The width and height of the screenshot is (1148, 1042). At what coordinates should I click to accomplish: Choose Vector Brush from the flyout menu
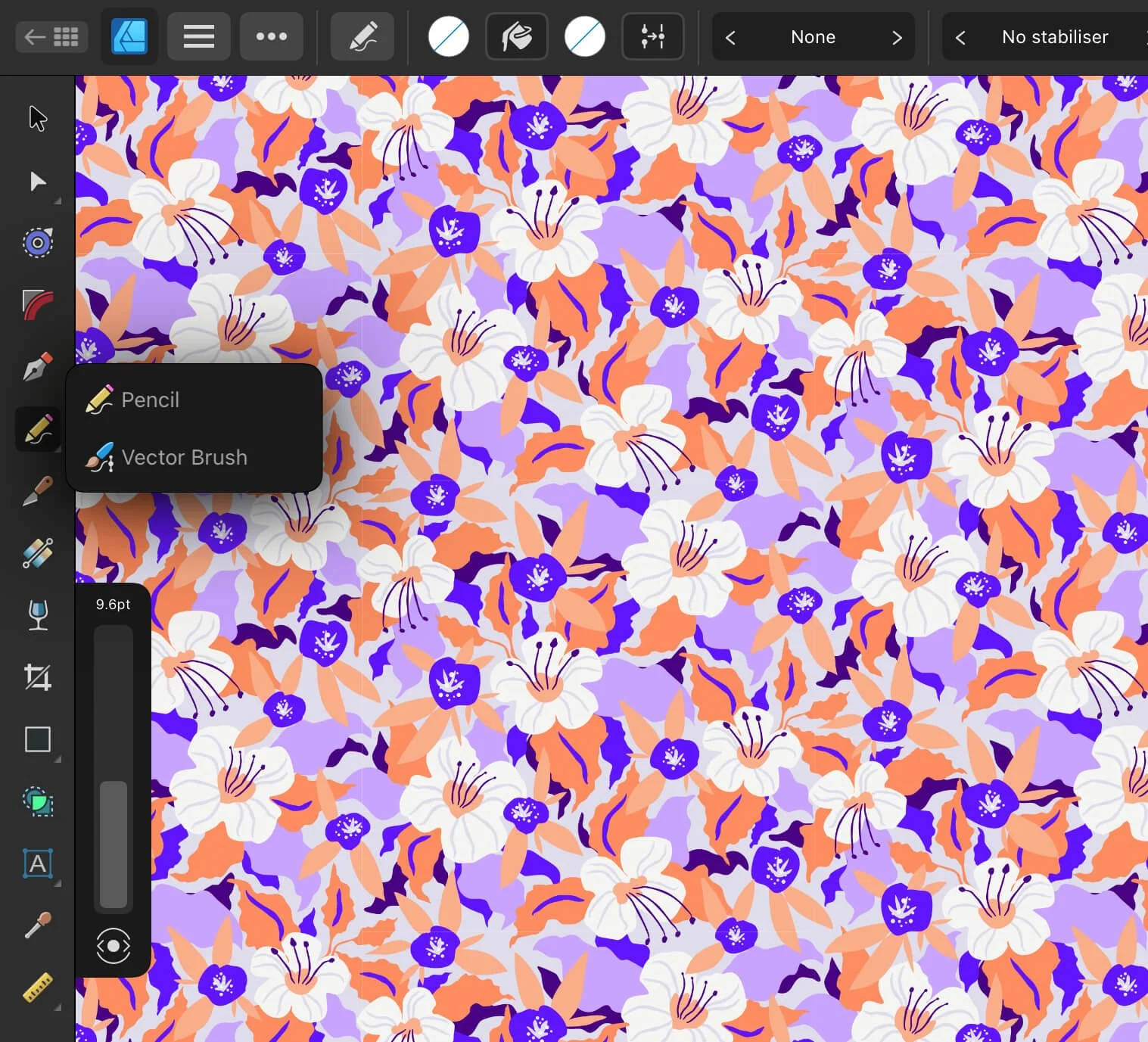point(194,457)
